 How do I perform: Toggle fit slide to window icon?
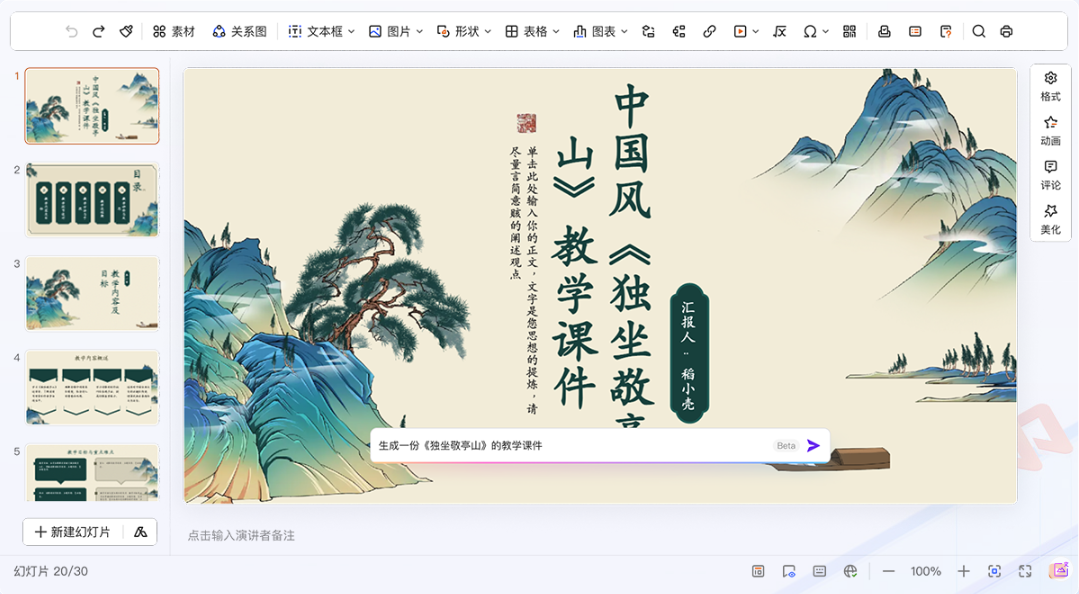(x=994, y=571)
